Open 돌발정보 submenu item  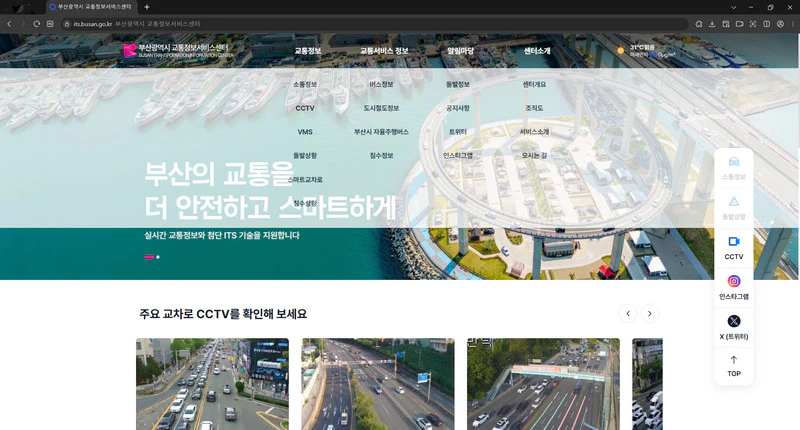[458, 85]
